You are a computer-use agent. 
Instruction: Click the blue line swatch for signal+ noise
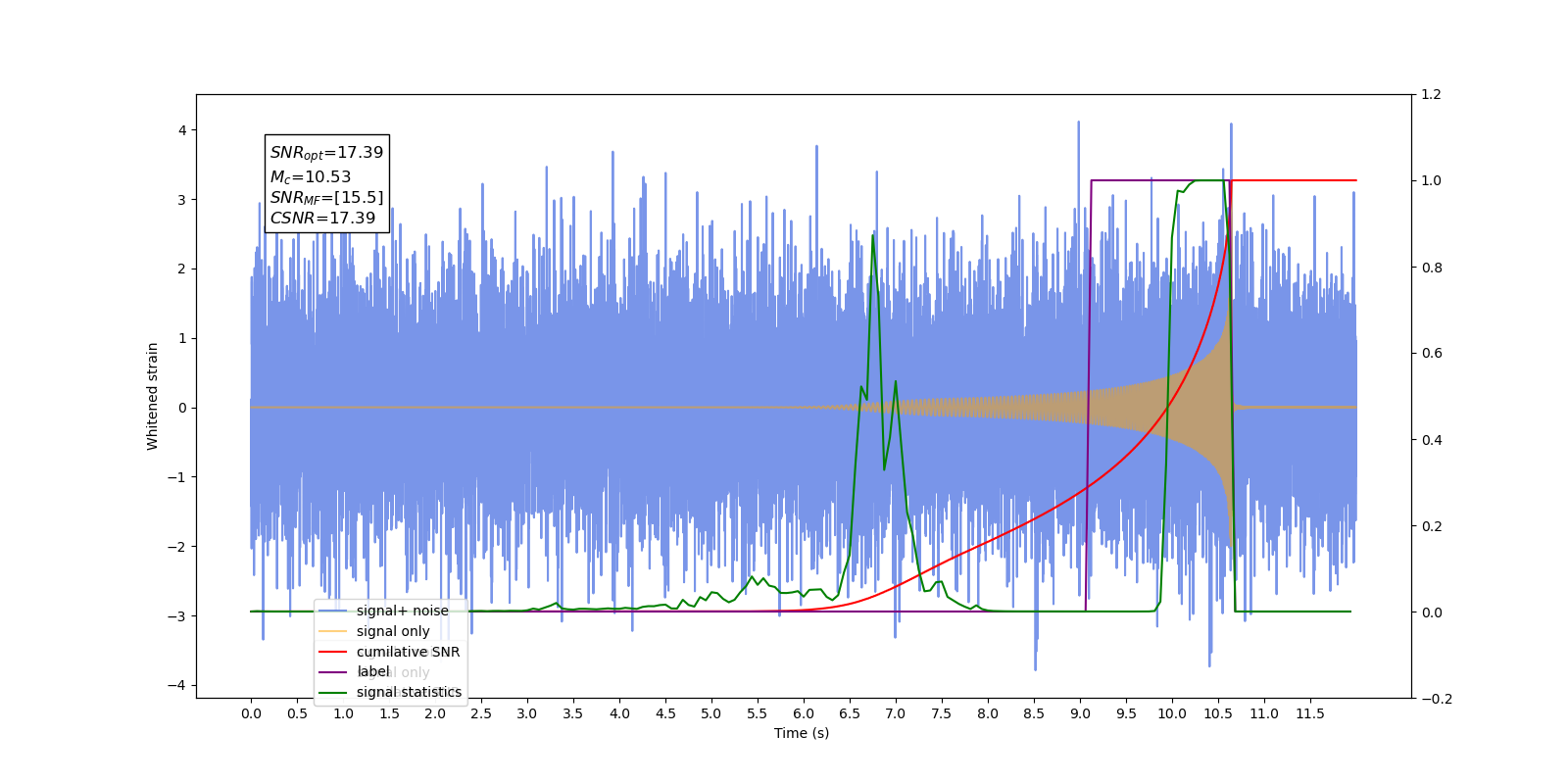click(x=333, y=611)
